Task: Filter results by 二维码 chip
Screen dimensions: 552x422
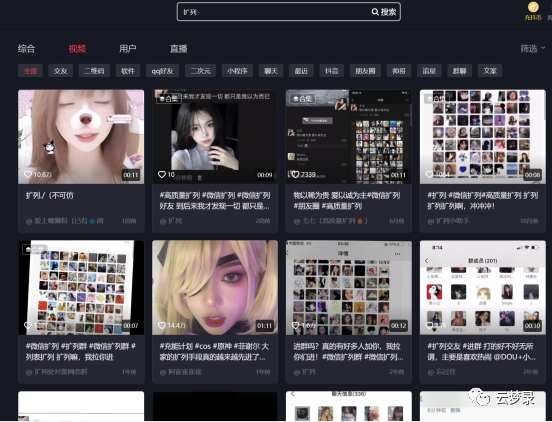Action: (94, 71)
